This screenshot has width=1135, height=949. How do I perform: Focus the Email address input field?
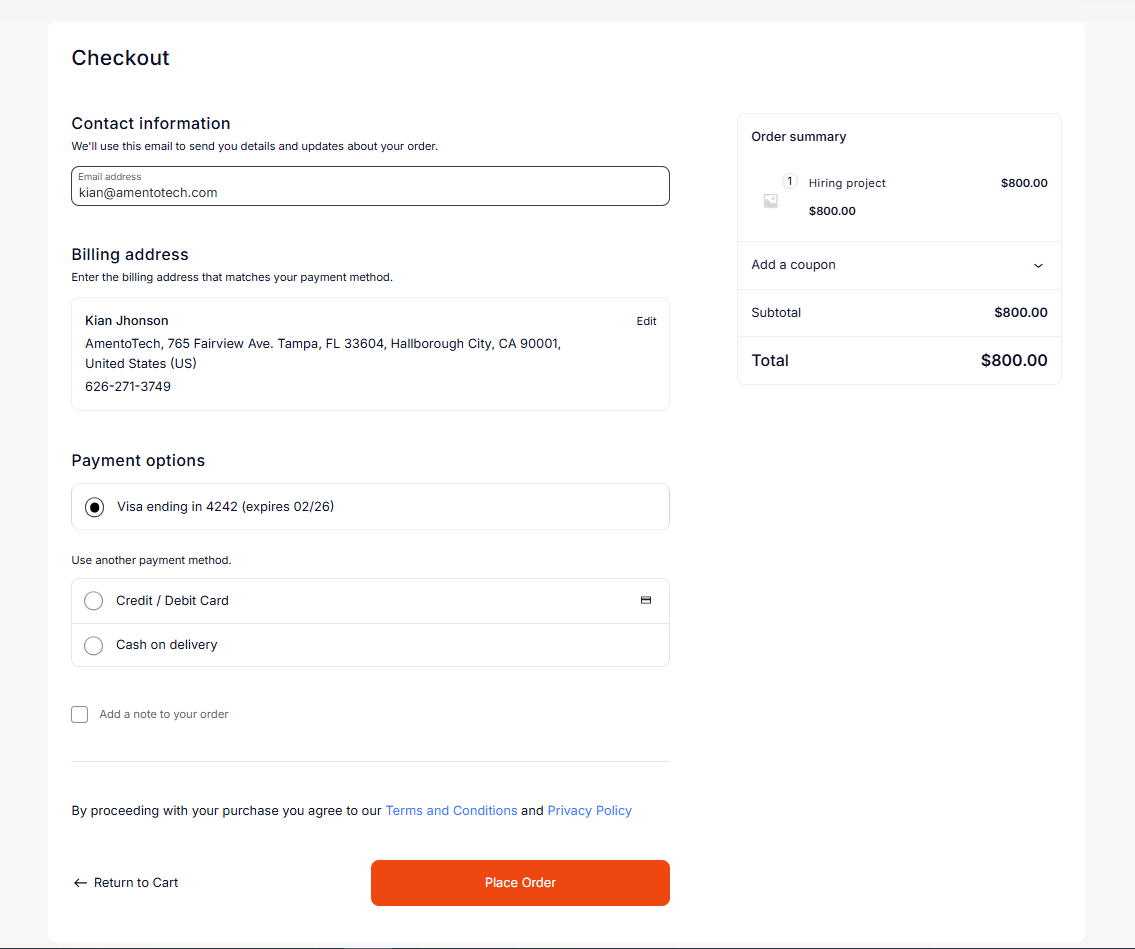point(370,192)
